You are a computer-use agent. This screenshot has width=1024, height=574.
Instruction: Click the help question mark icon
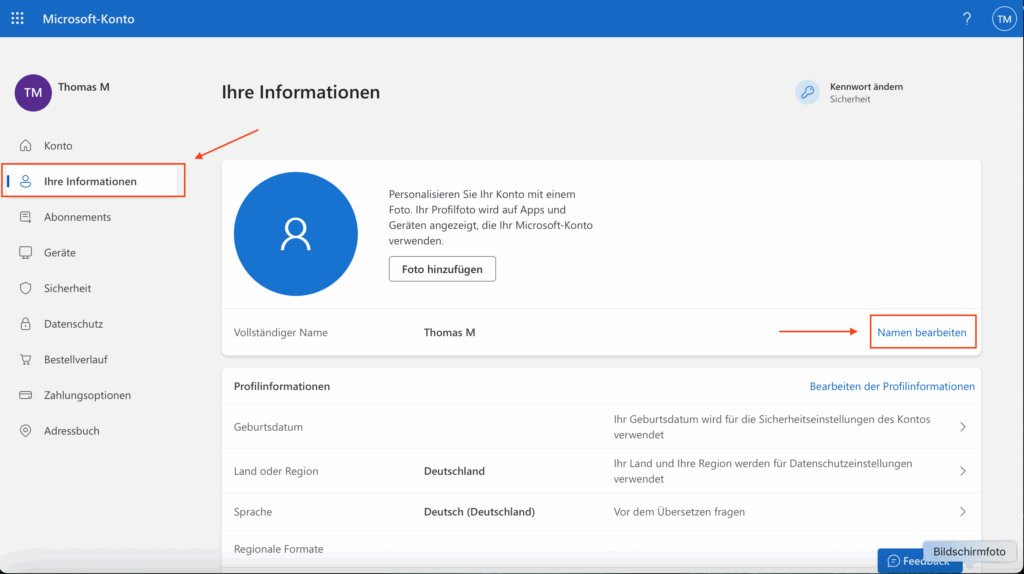coord(967,18)
